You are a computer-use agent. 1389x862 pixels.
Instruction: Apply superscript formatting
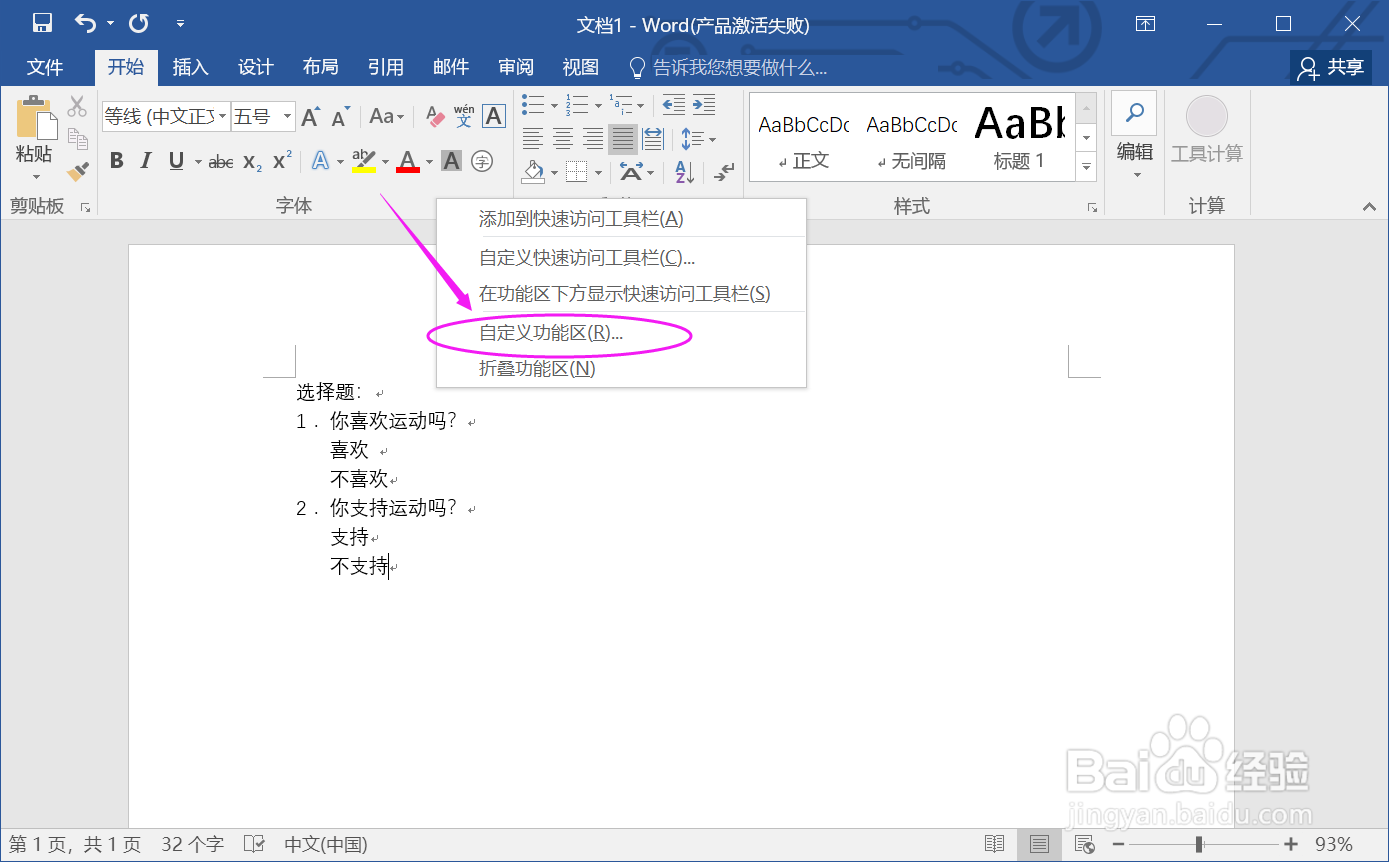(282, 161)
